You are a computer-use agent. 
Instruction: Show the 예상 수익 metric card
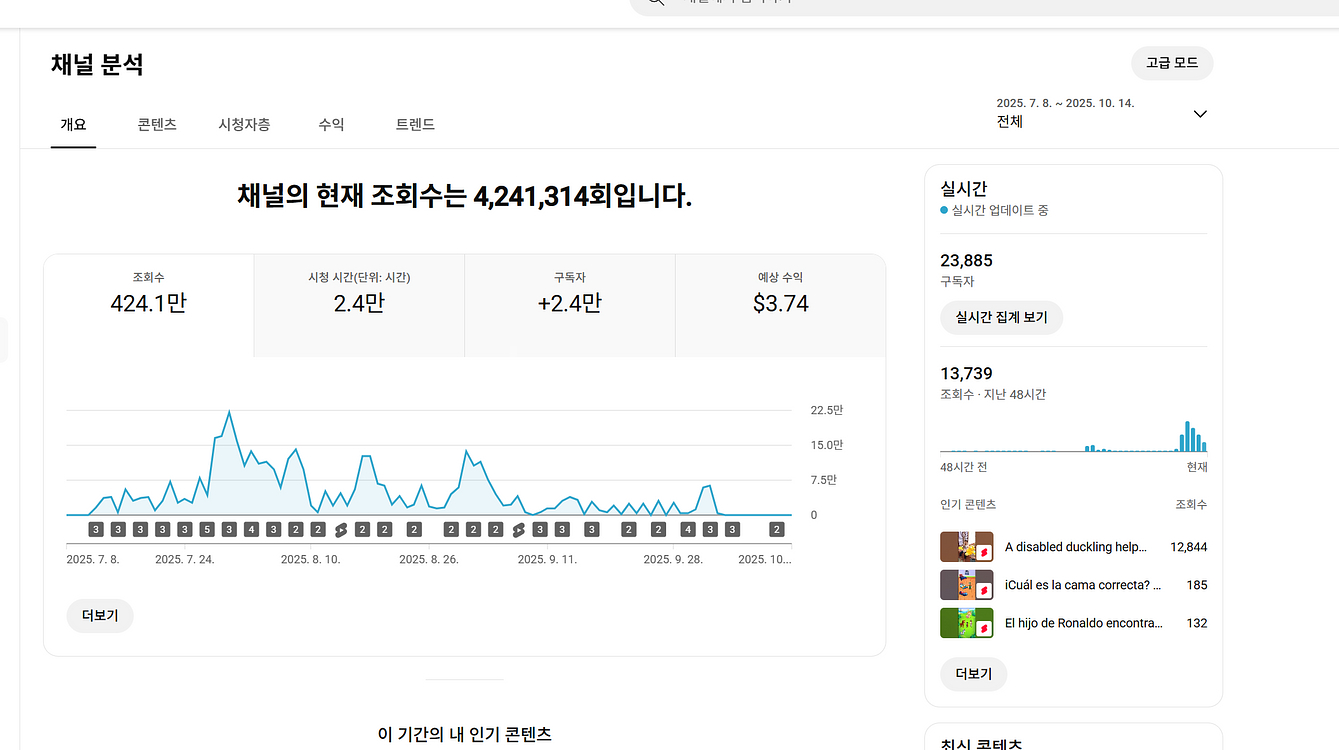coord(780,305)
